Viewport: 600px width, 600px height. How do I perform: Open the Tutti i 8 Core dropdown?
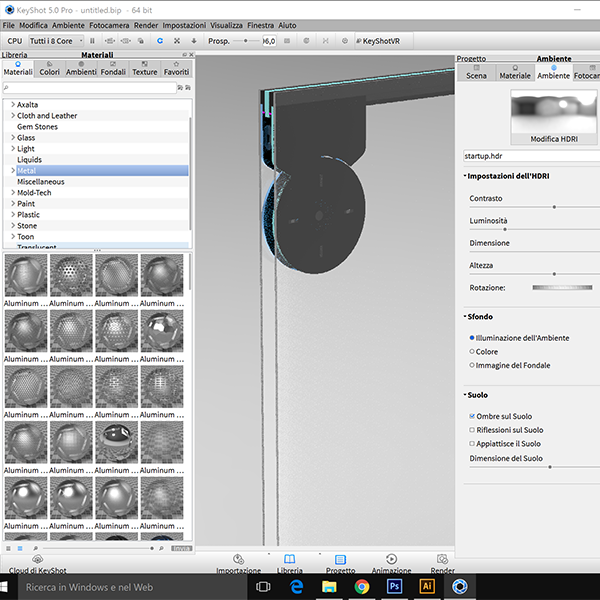(x=57, y=41)
